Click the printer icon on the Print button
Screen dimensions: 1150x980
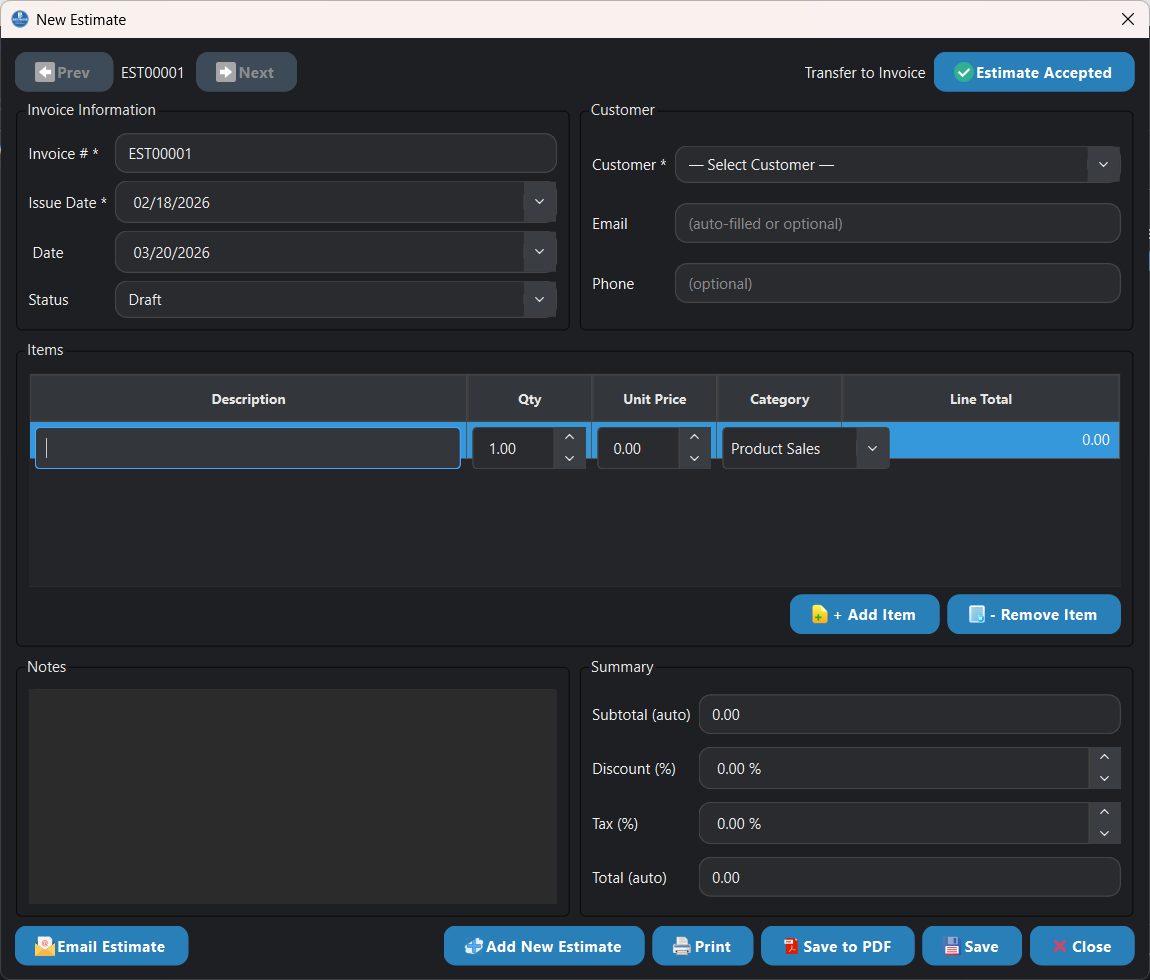coord(680,945)
